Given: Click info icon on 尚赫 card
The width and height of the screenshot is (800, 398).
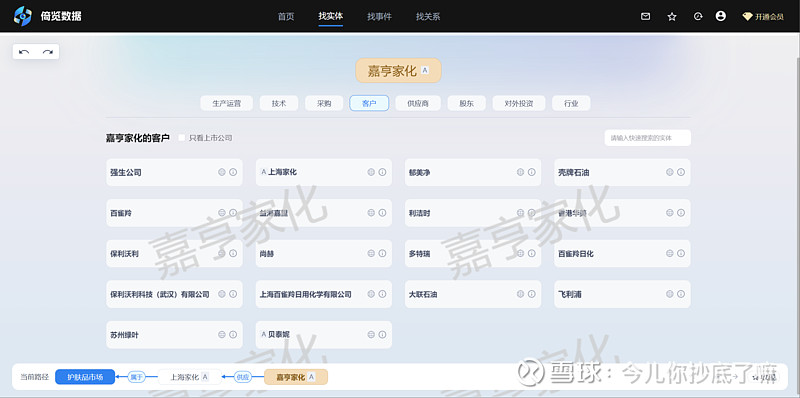Looking at the screenshot, I should tap(382, 254).
